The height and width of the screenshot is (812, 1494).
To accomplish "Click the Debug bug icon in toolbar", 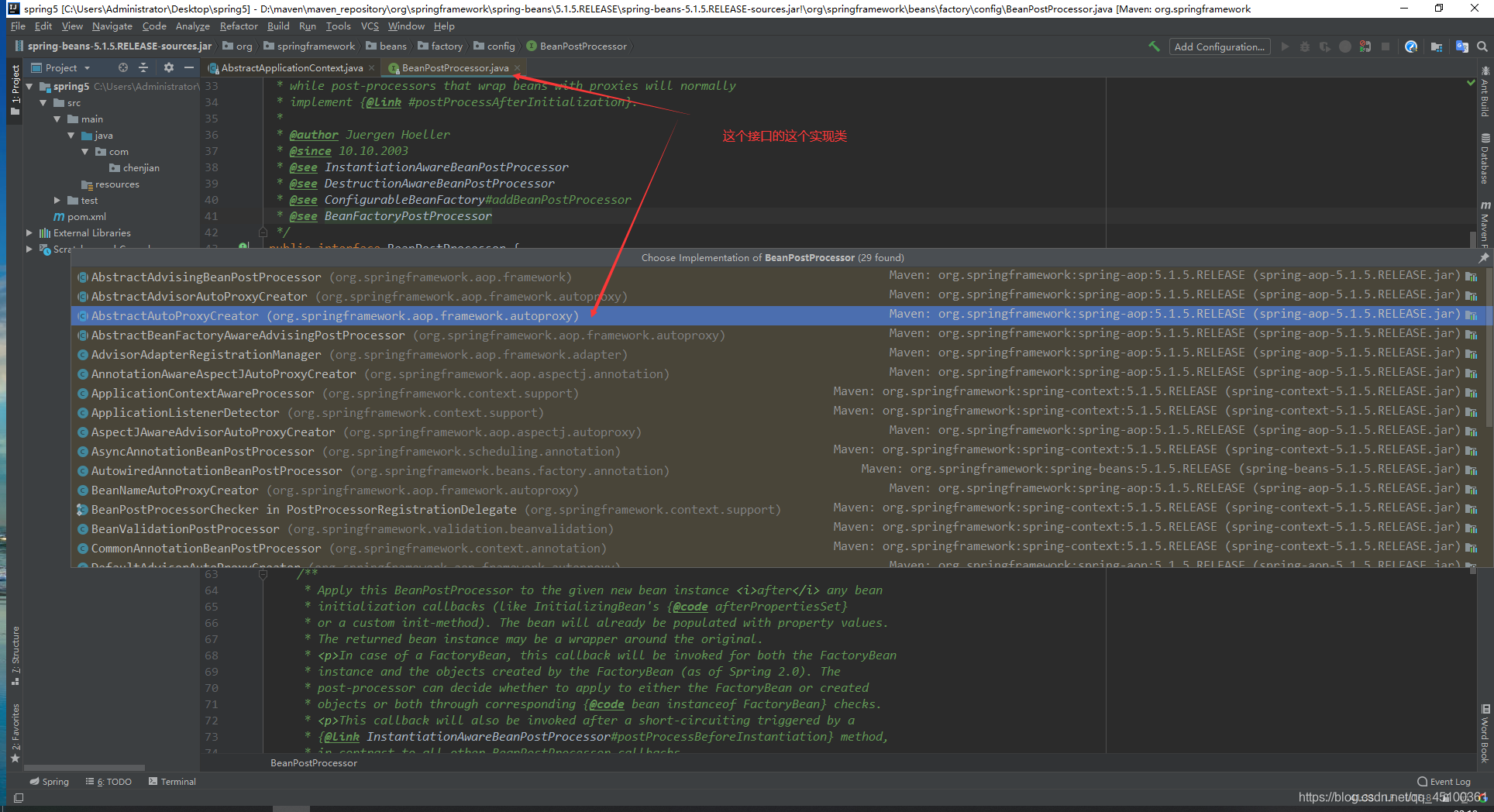I will [1305, 46].
